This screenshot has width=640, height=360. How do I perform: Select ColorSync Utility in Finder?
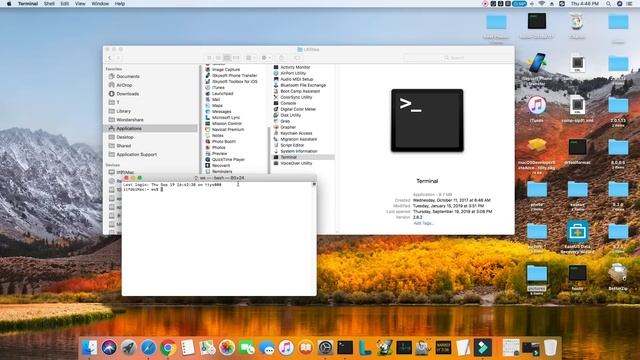(x=296, y=97)
